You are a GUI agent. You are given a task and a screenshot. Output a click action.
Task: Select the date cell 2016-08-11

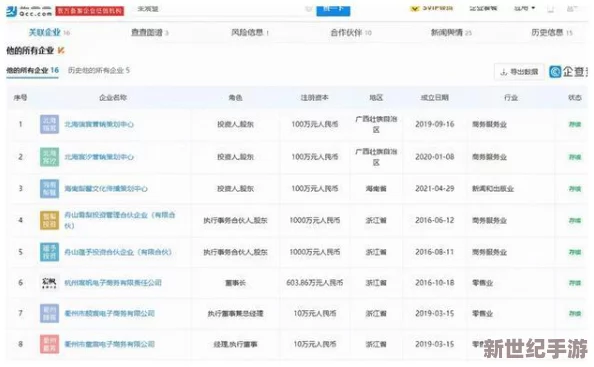pyautogui.click(x=435, y=252)
